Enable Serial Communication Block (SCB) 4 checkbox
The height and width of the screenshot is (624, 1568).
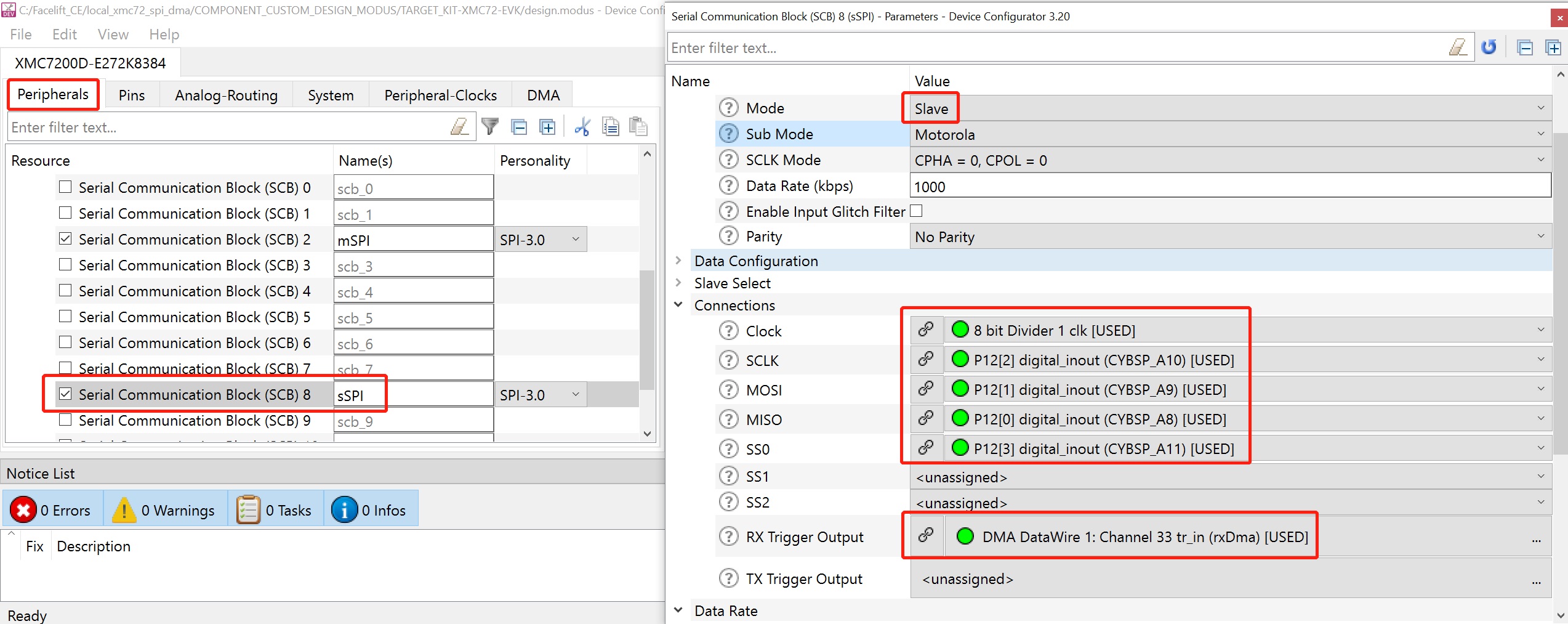[65, 290]
